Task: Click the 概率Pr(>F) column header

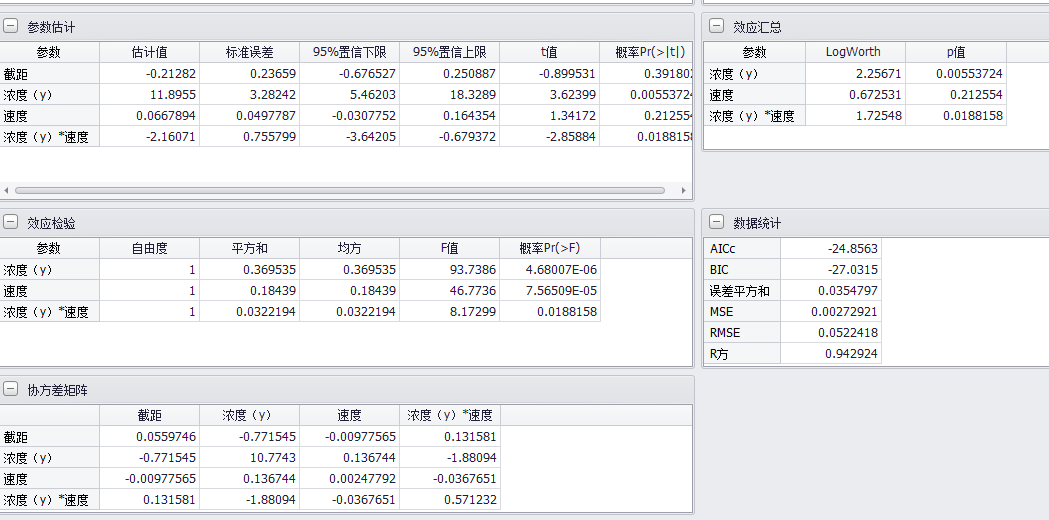Action: [x=549, y=248]
